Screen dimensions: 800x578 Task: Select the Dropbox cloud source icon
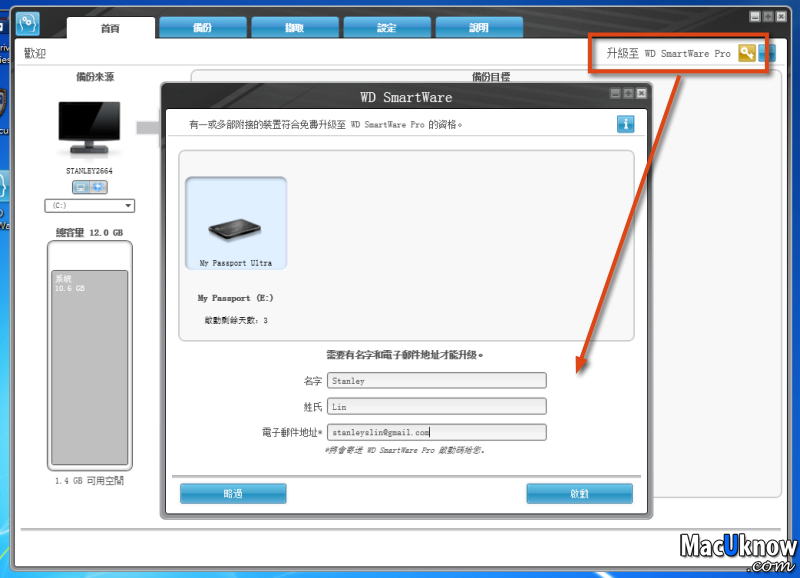(x=98, y=187)
